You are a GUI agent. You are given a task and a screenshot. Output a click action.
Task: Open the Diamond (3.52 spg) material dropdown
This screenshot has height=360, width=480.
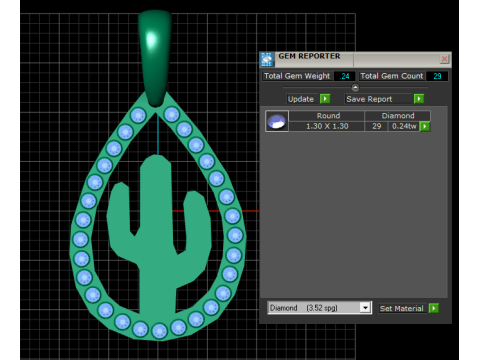click(x=365, y=308)
